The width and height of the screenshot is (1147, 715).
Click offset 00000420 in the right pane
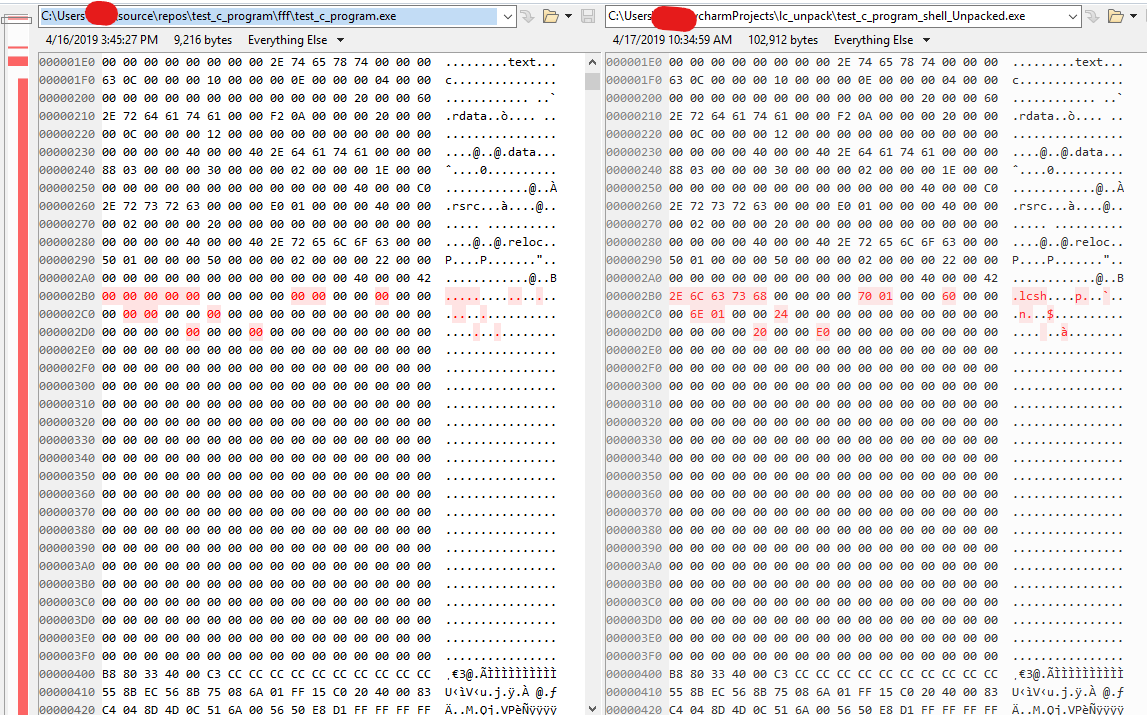634,709
